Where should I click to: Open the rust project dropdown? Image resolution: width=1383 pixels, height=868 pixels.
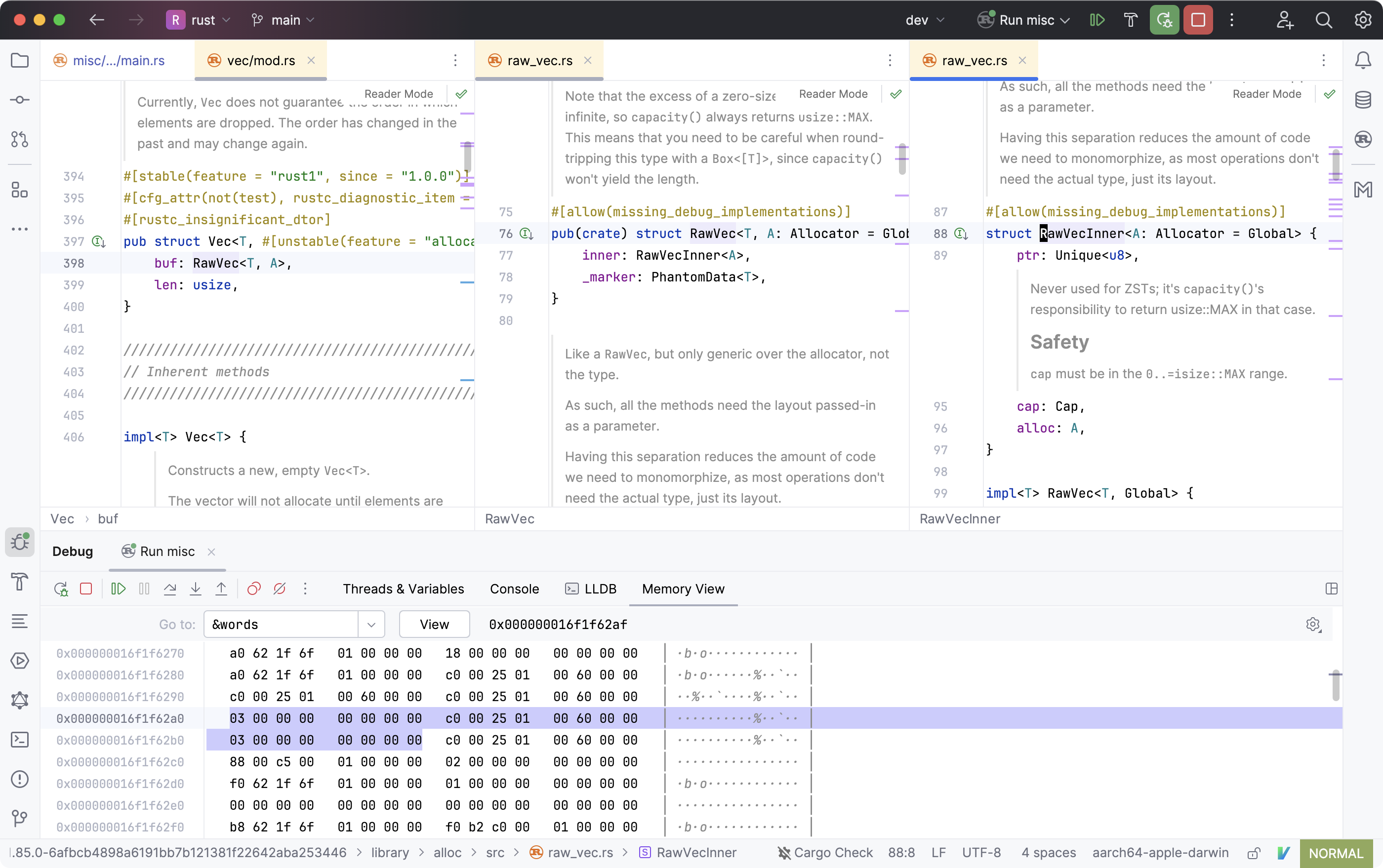pyautogui.click(x=199, y=20)
